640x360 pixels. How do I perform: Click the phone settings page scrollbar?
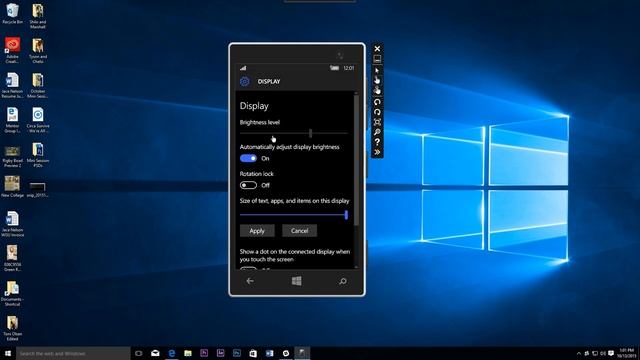click(356, 159)
